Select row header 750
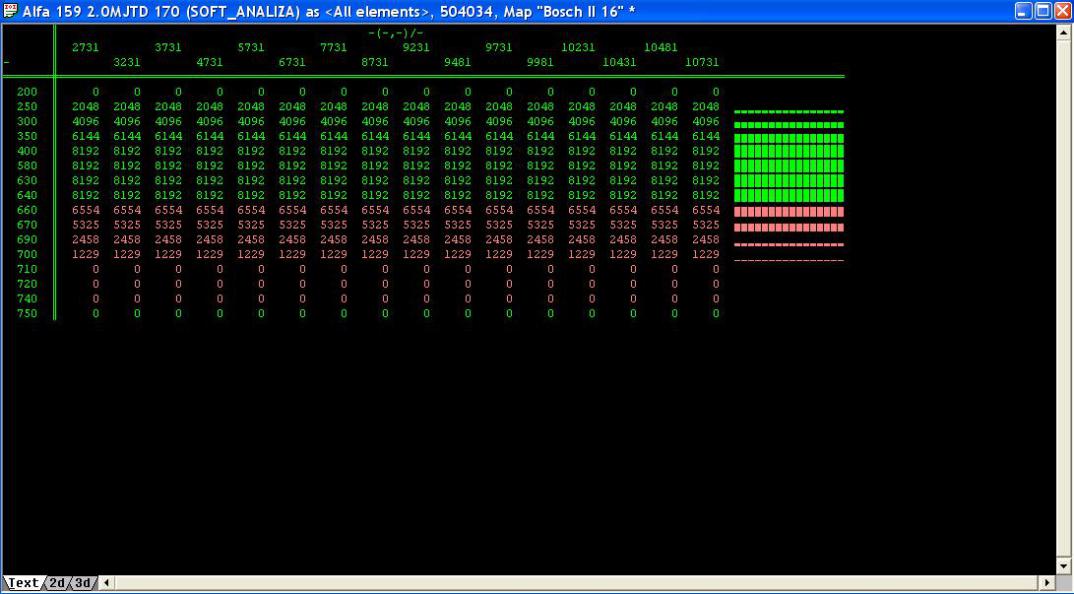Viewport: 1074px width, 594px height. [27, 314]
